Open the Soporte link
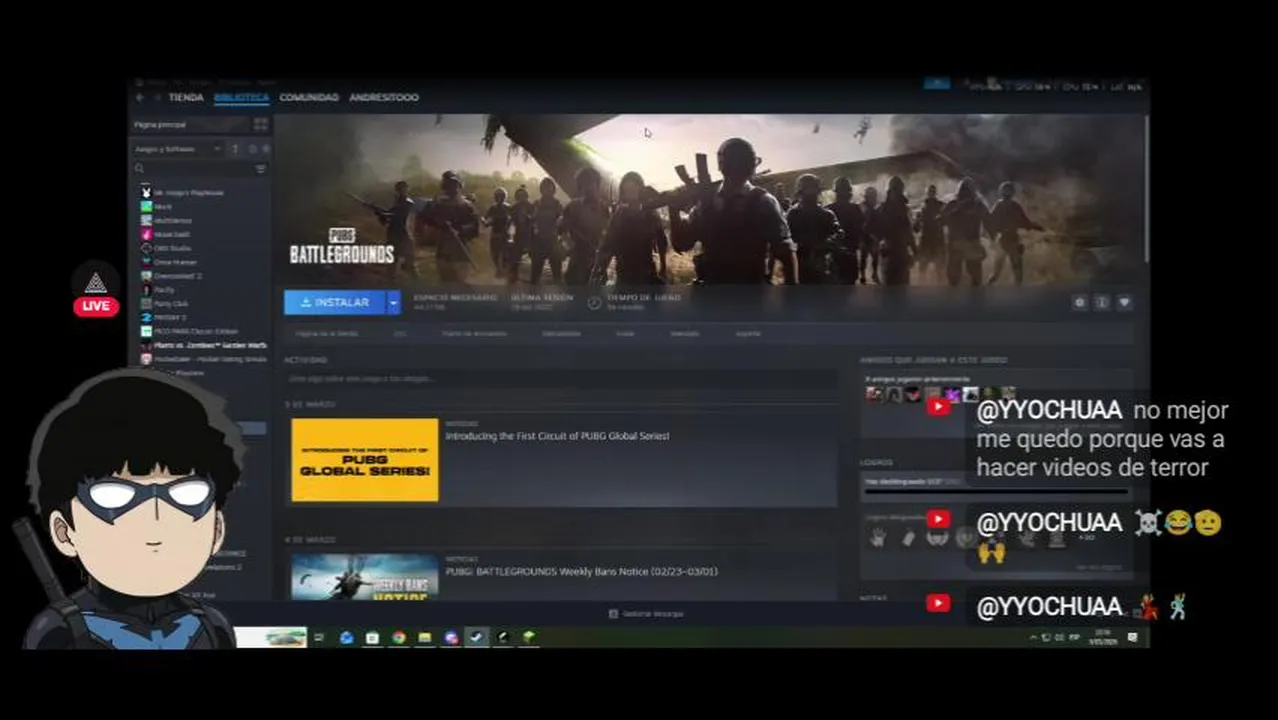Image resolution: width=1278 pixels, height=720 pixels. coord(748,333)
